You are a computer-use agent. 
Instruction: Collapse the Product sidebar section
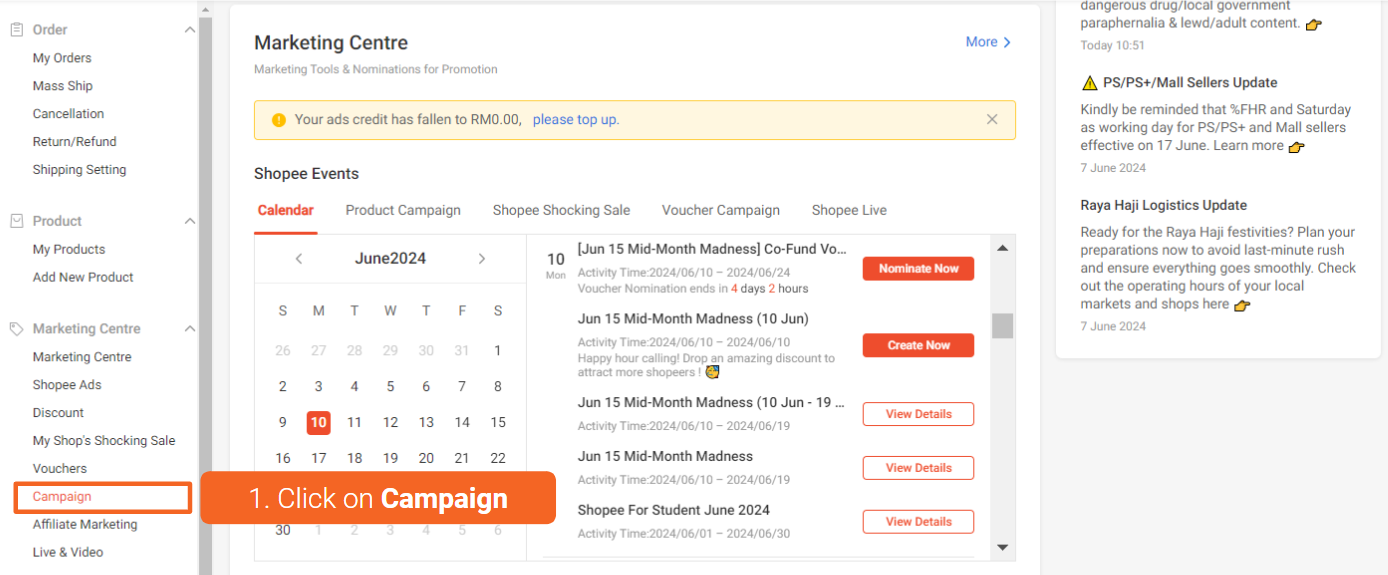point(189,221)
